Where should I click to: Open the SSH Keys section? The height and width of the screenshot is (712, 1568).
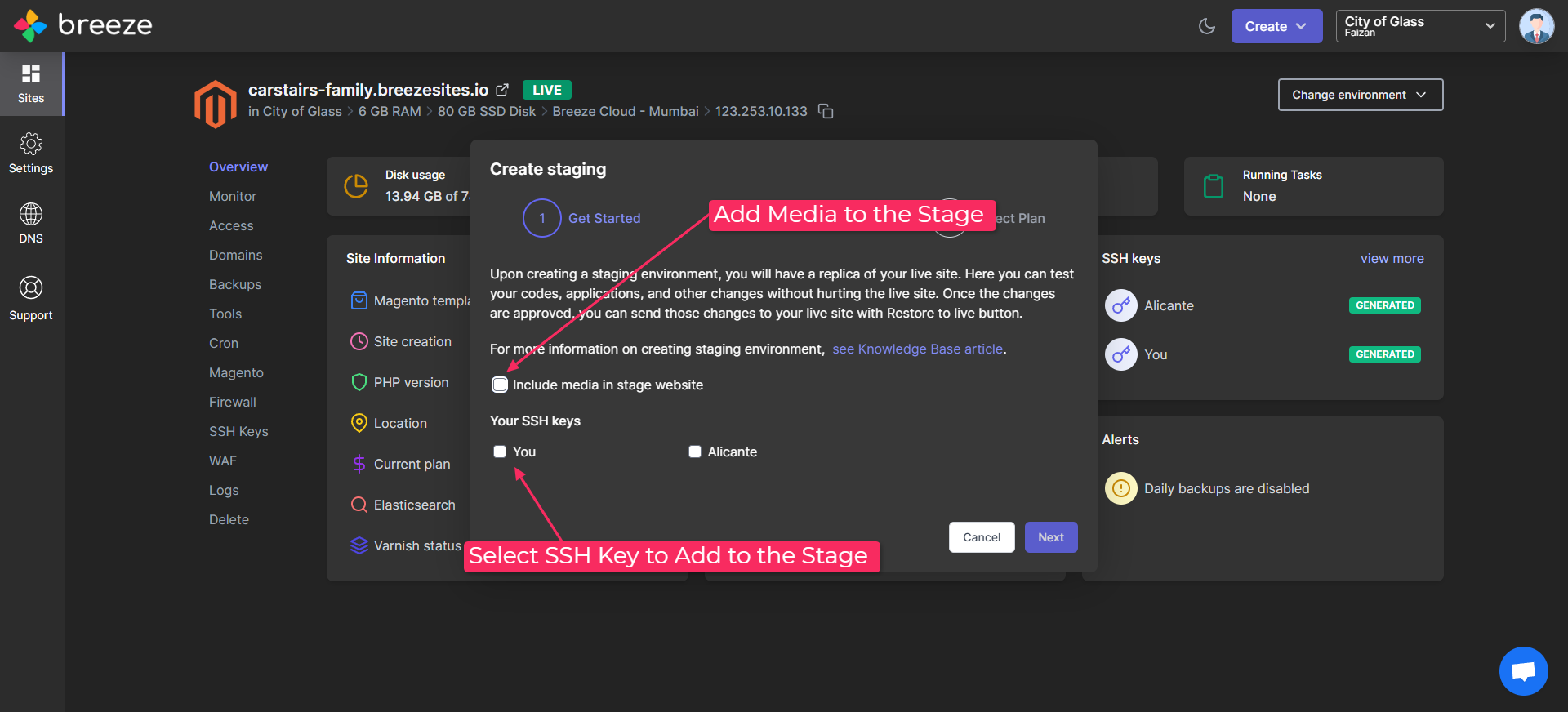click(238, 431)
